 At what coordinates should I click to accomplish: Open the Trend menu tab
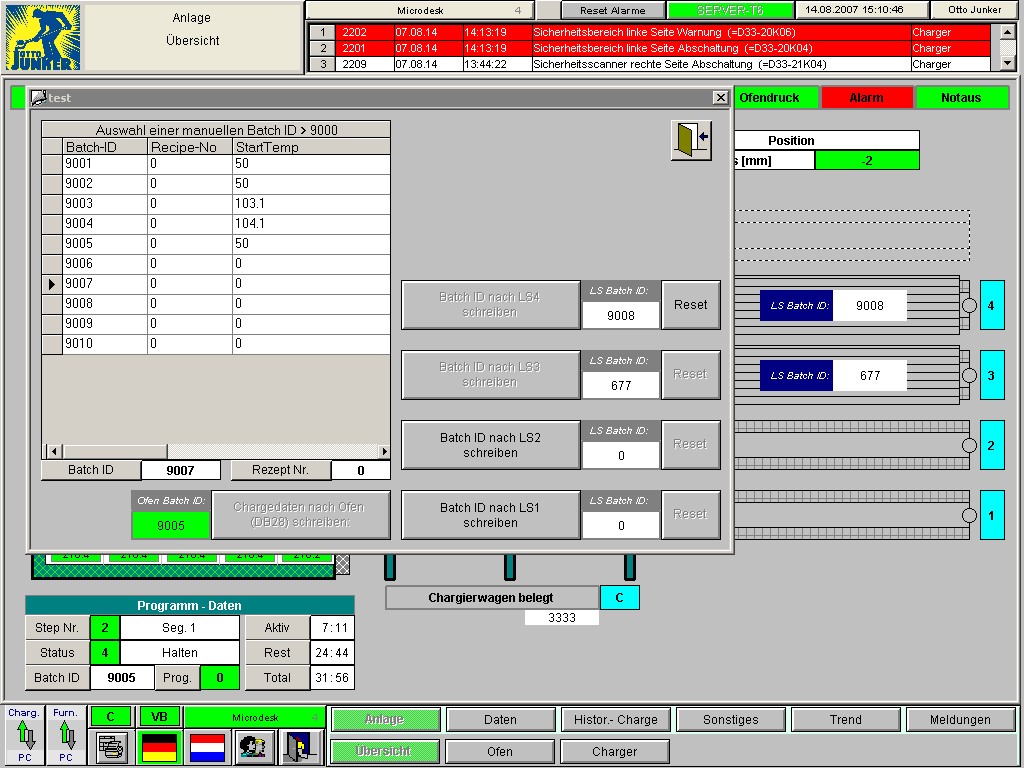(x=845, y=719)
